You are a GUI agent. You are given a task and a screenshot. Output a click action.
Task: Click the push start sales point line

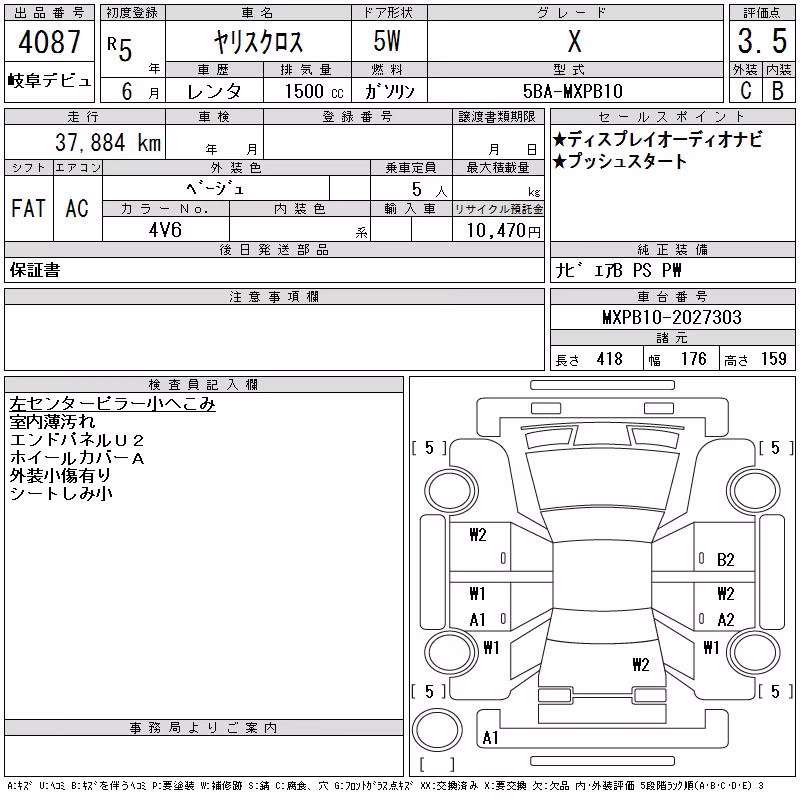620,161
